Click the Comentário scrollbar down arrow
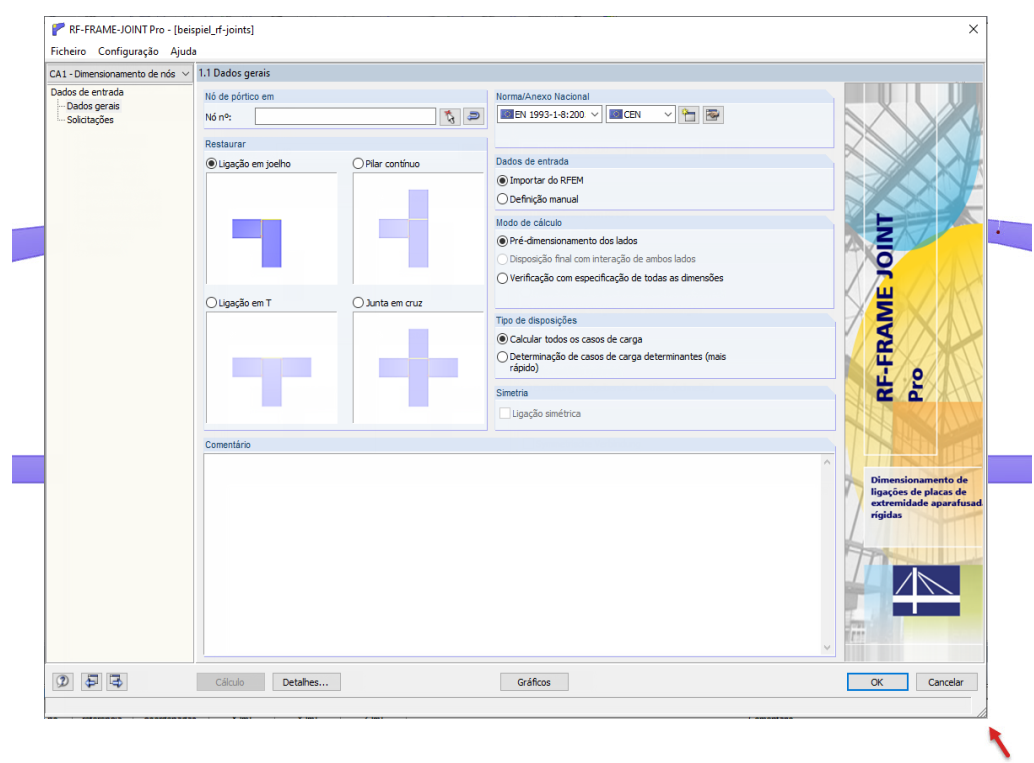The height and width of the screenshot is (763, 1034). 827,648
